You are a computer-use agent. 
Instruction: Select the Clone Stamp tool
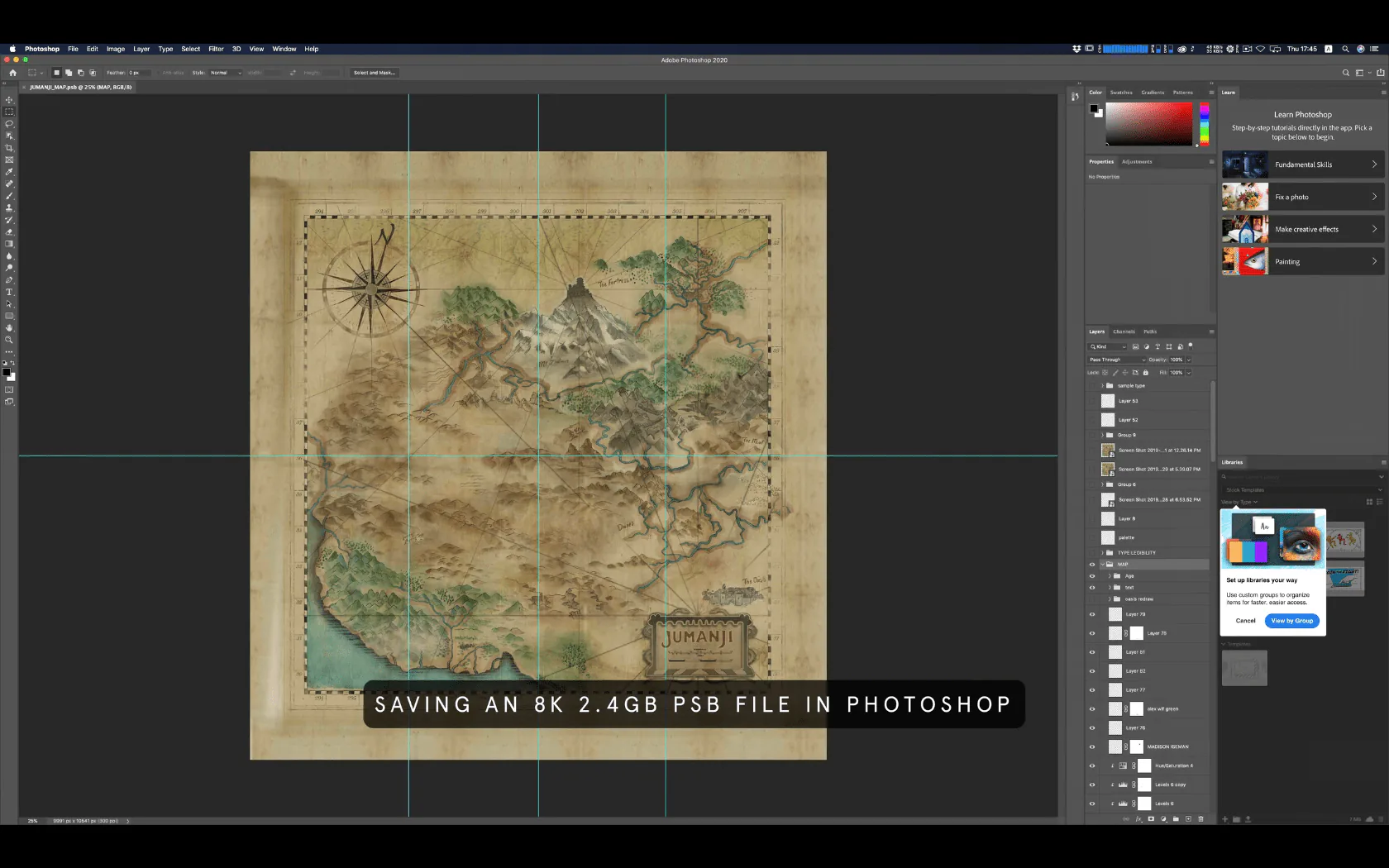pos(9,207)
